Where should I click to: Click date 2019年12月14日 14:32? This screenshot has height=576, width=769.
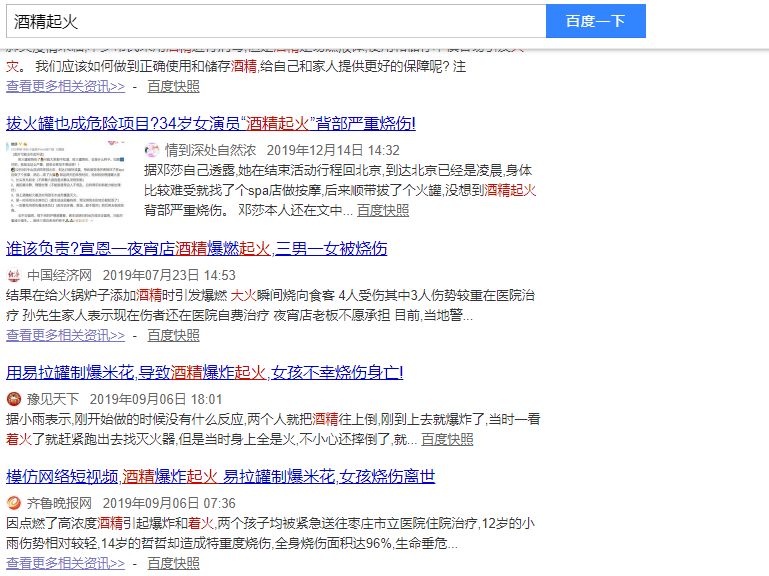tap(333, 150)
